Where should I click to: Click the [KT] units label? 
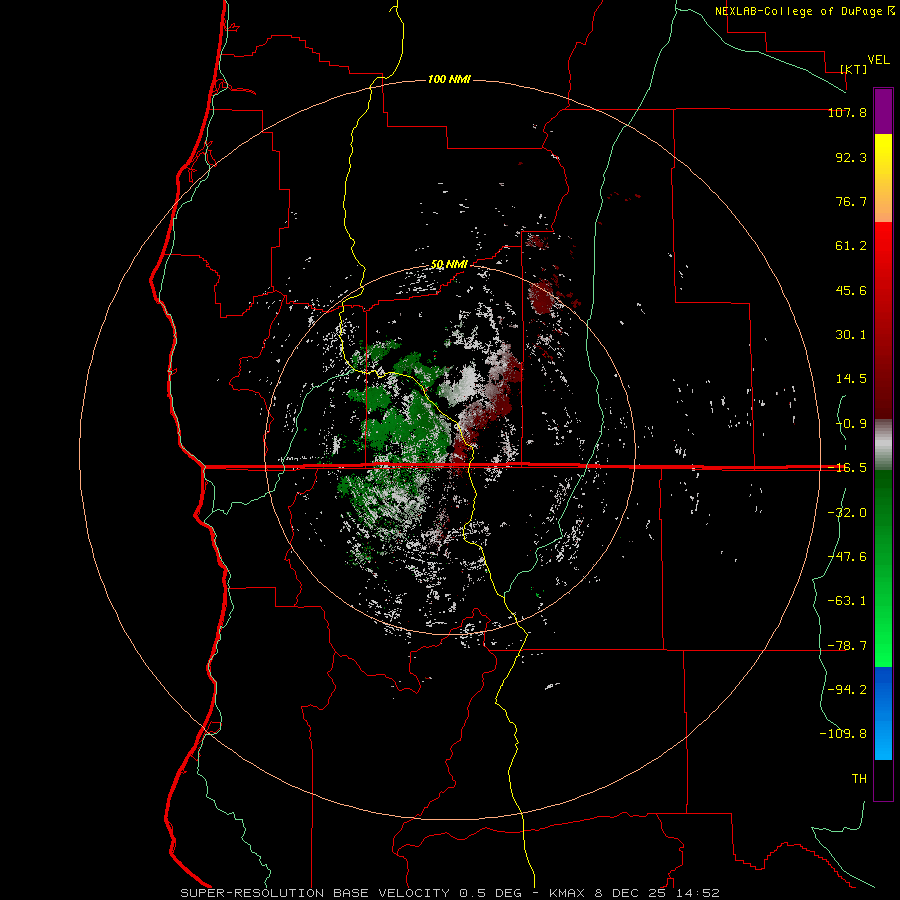(854, 69)
